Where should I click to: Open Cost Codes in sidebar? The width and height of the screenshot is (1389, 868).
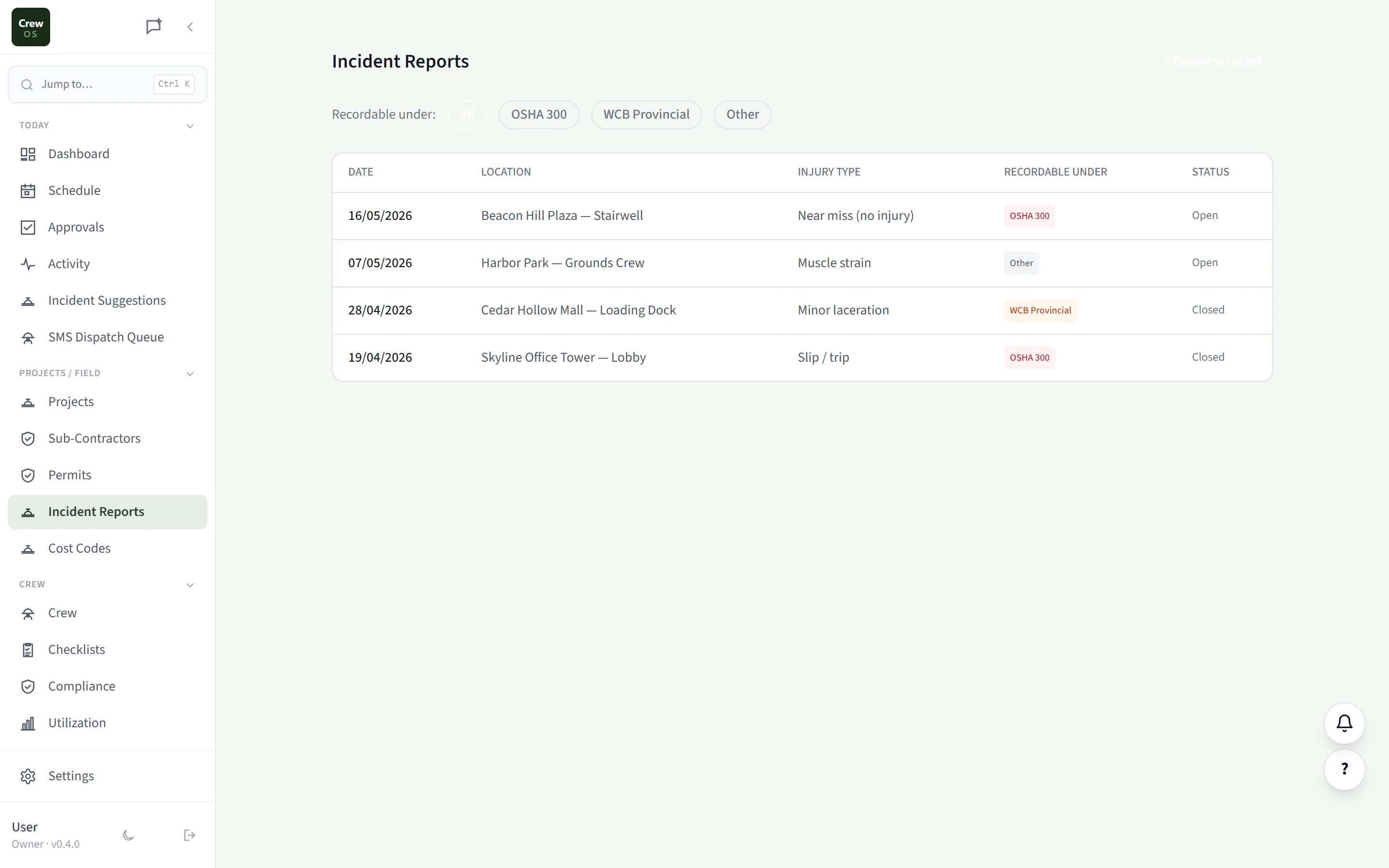coord(108,549)
